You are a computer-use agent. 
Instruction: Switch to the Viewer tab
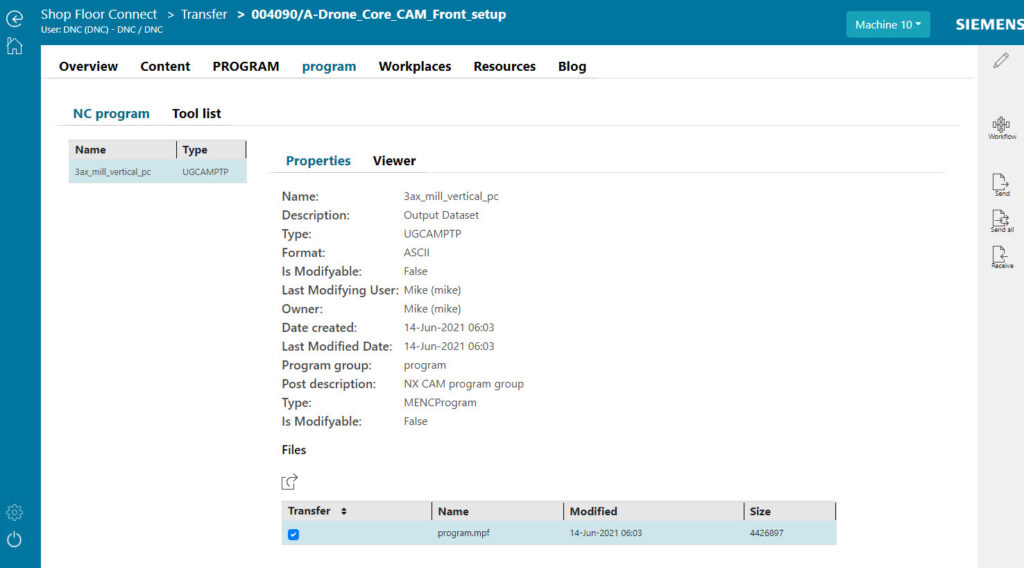(394, 161)
